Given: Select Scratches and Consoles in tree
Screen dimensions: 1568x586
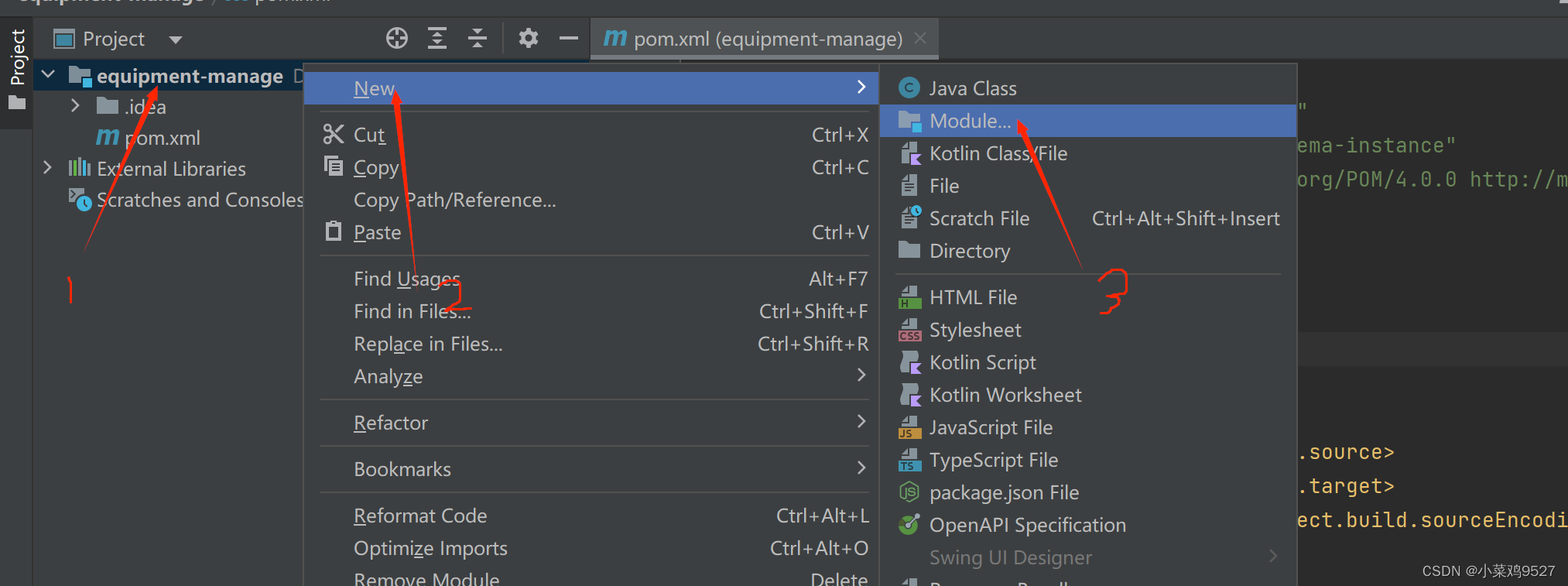Looking at the screenshot, I should tap(200, 200).
